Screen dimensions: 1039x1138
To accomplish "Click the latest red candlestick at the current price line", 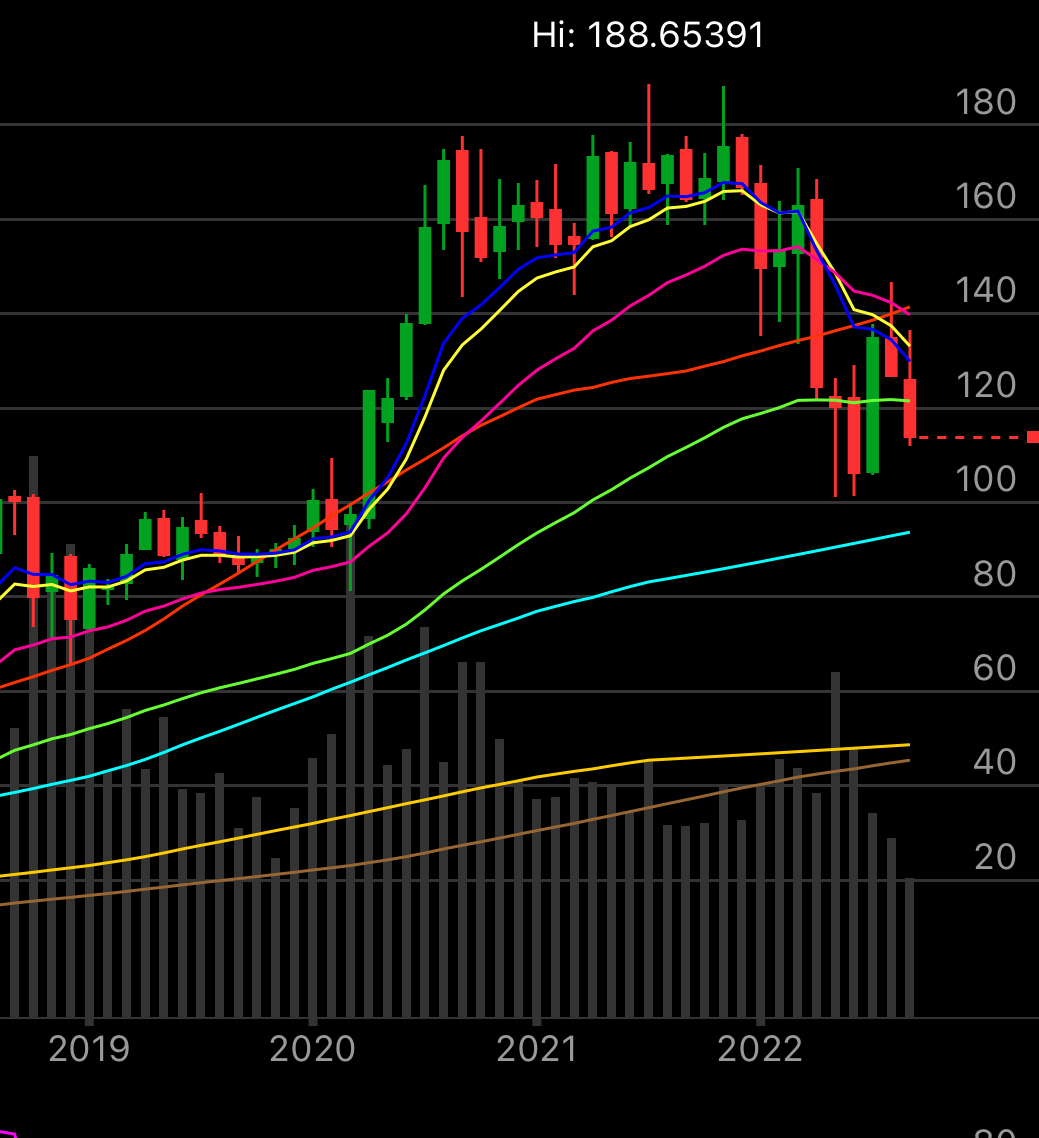I will (910, 408).
